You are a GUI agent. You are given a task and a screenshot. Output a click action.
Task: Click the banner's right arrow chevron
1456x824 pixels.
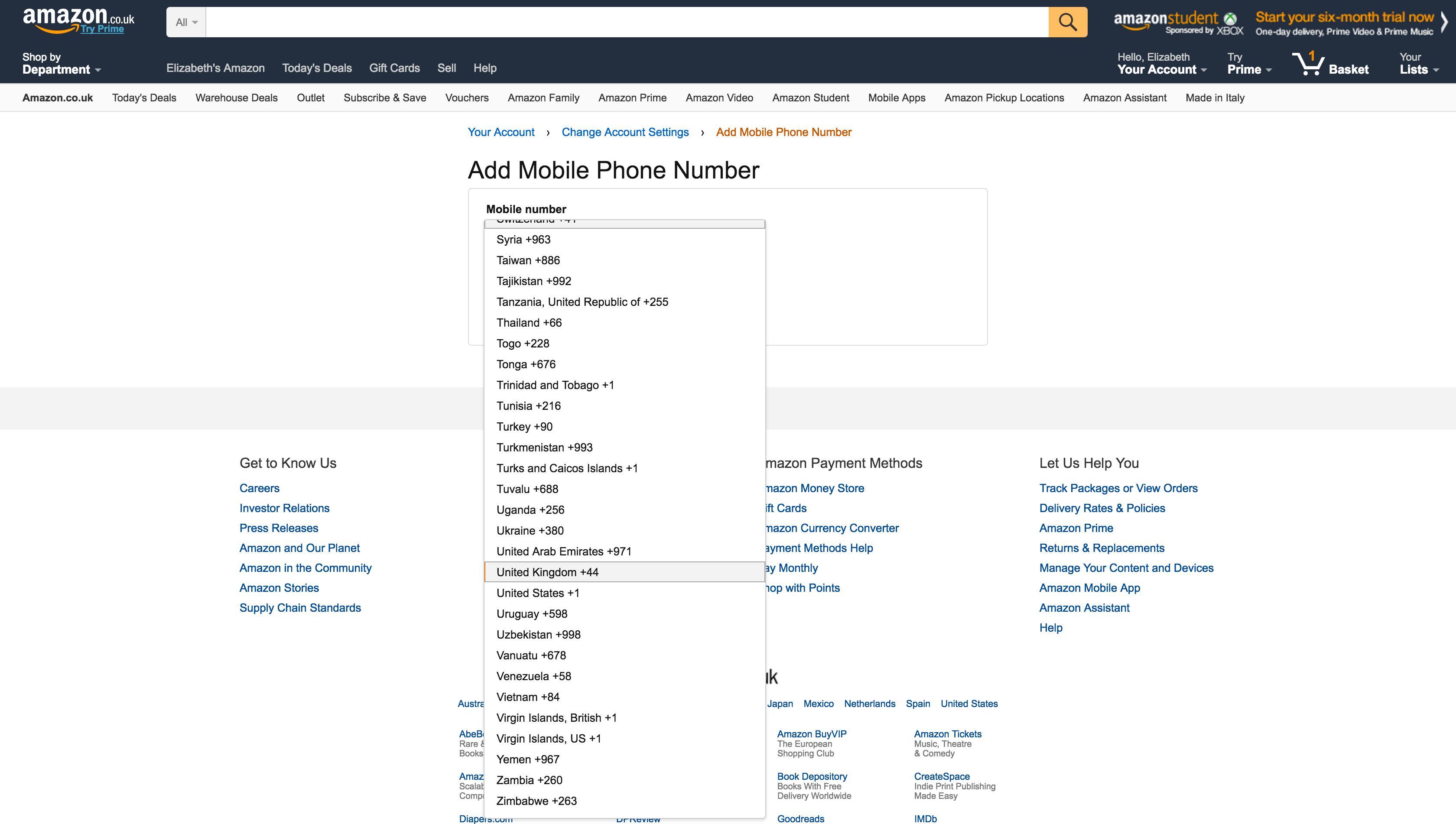(x=1444, y=23)
